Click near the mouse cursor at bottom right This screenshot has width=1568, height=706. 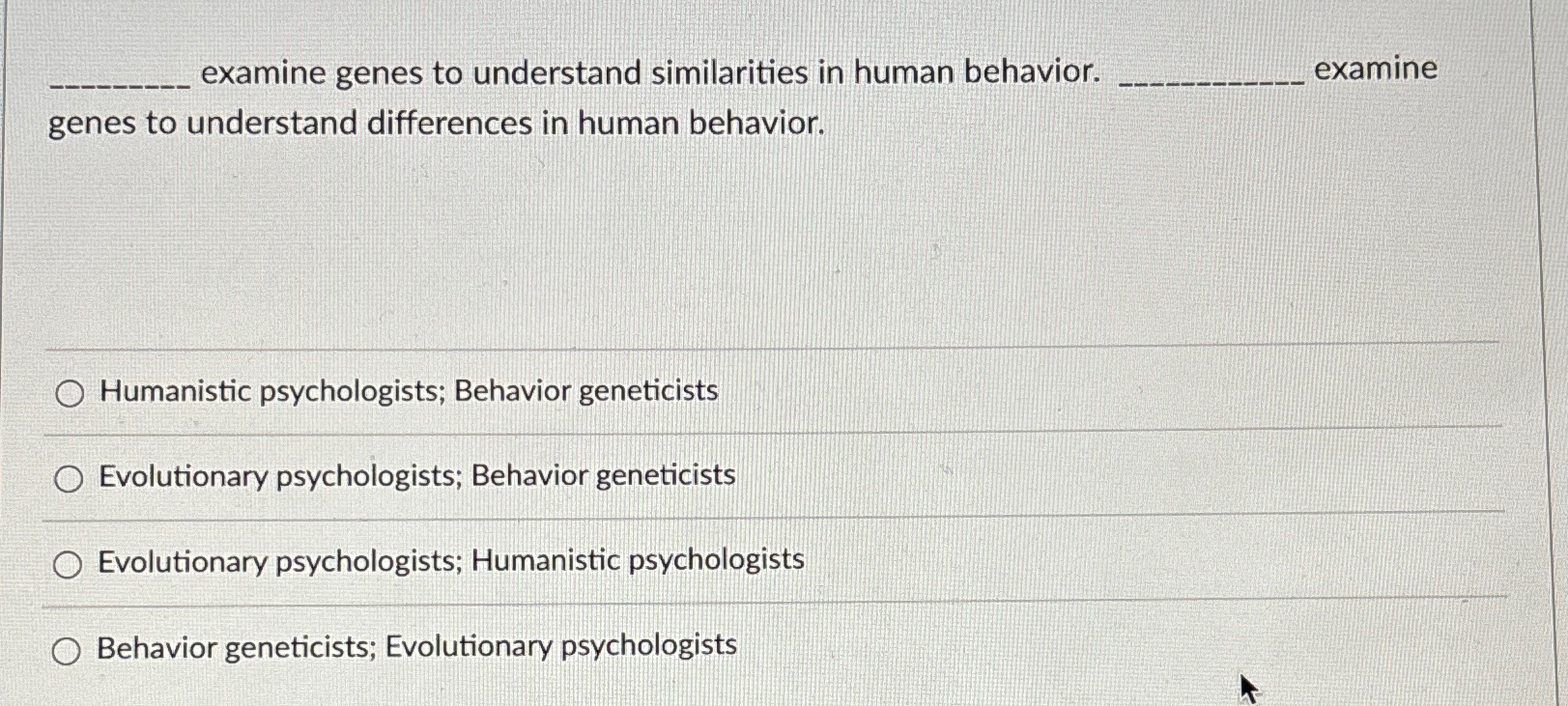1246,688
